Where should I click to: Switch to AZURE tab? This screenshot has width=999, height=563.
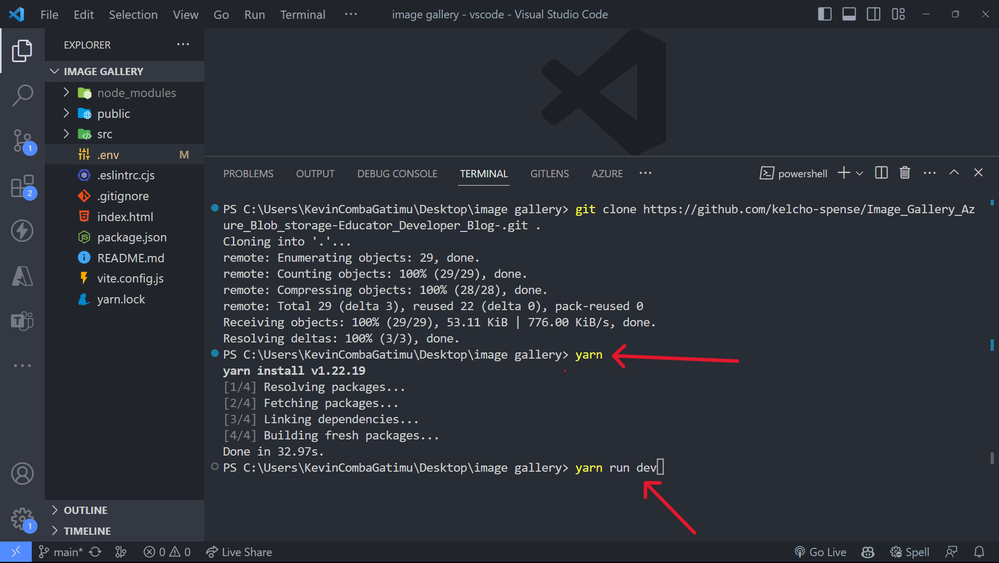(607, 174)
